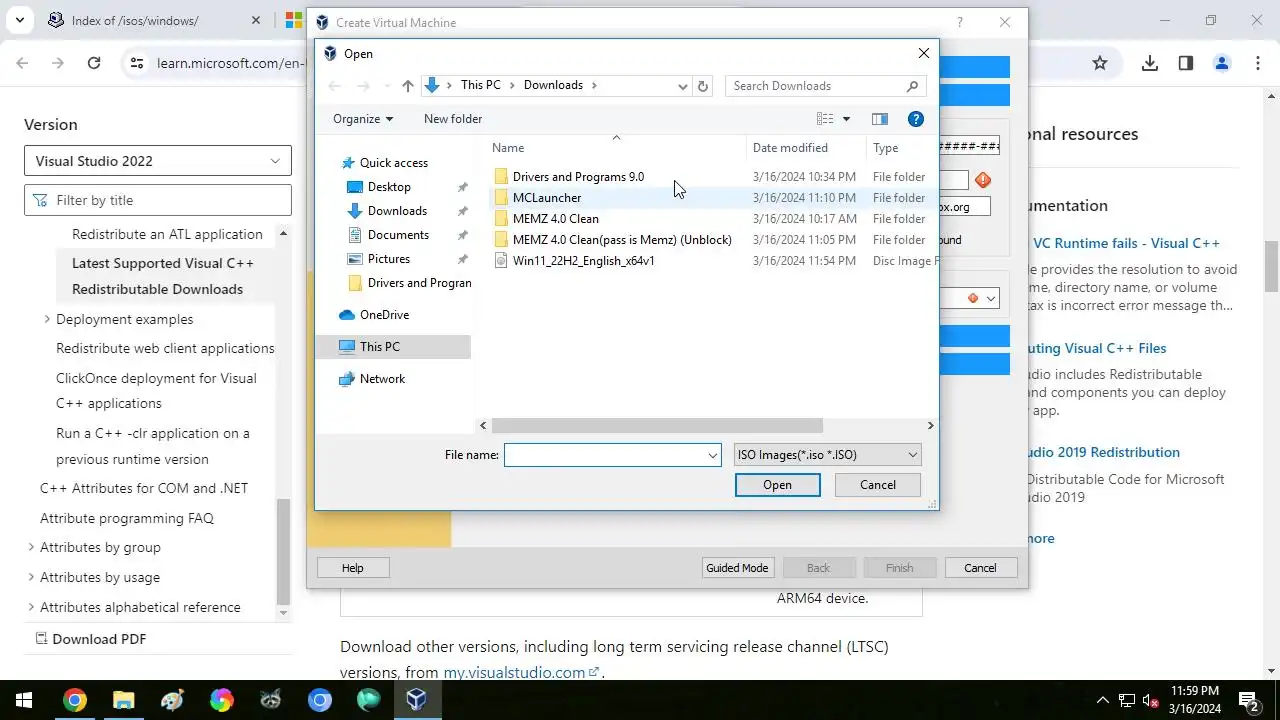This screenshot has width=1280, height=720.
Task: Bookmark this page with star icon
Action: pos(1100,63)
